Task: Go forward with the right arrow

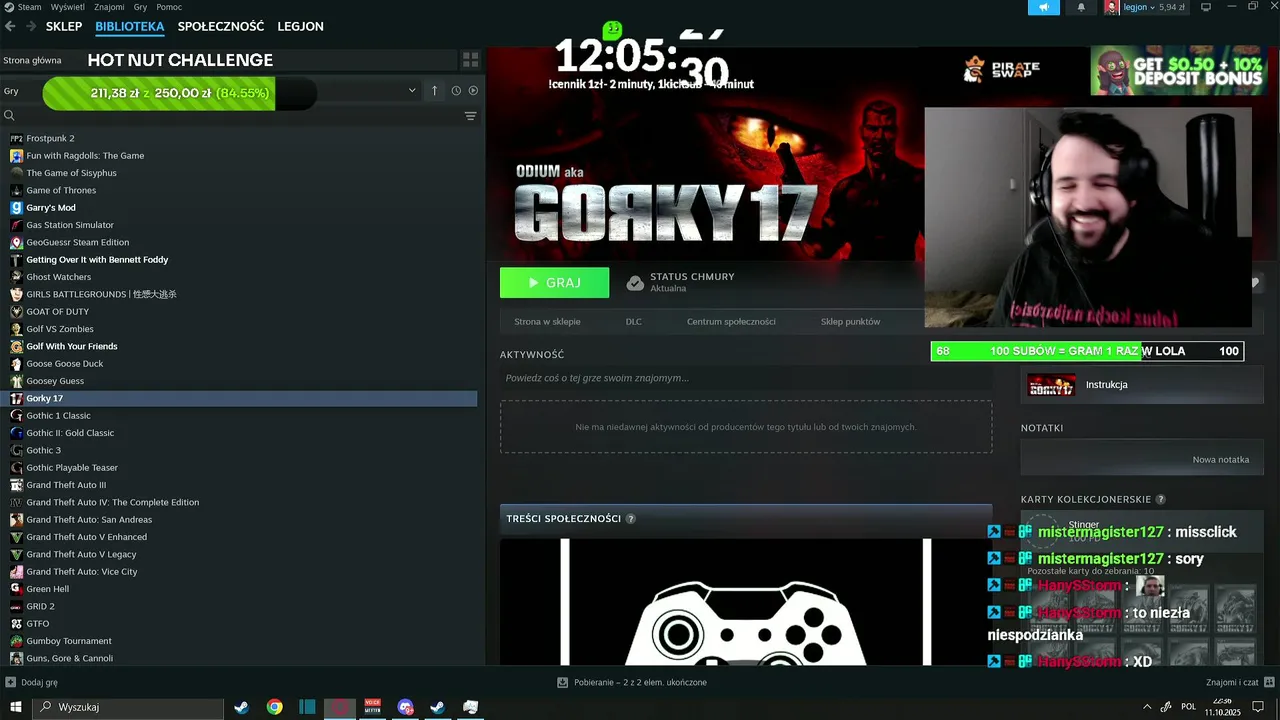Action: coord(31,27)
